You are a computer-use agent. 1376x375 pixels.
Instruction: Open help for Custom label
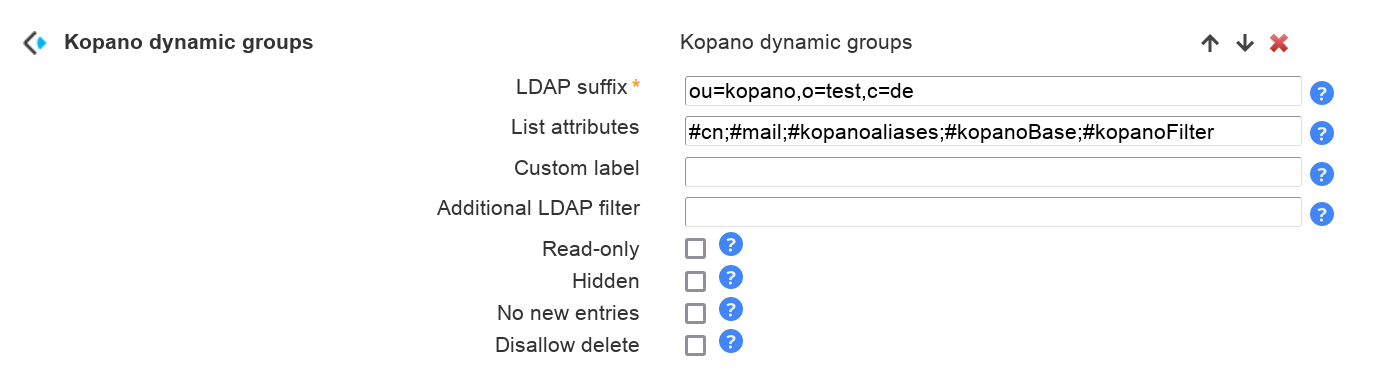pos(1322,174)
